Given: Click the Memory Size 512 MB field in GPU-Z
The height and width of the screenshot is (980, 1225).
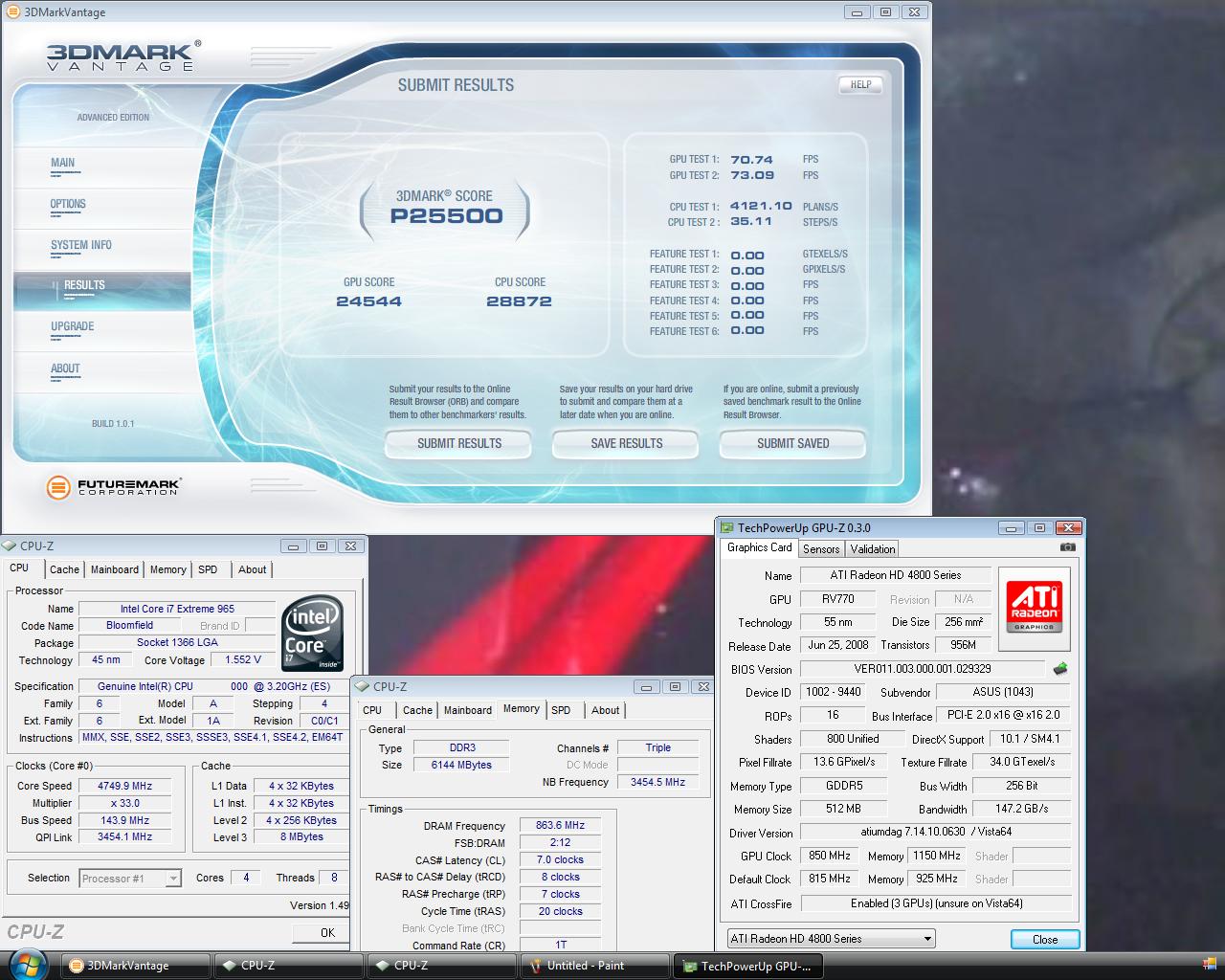Looking at the screenshot, I should [x=843, y=809].
